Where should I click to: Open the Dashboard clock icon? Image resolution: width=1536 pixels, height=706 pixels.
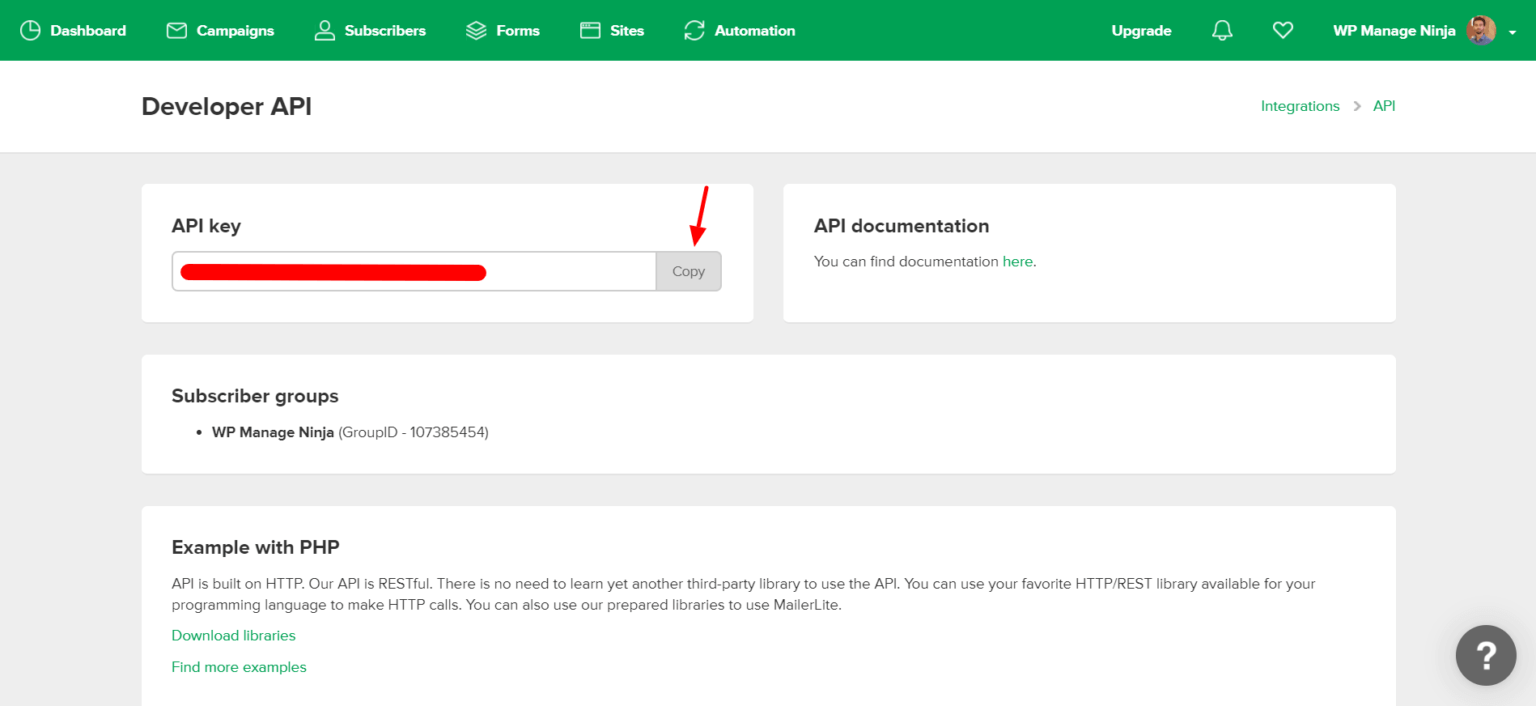[31, 30]
